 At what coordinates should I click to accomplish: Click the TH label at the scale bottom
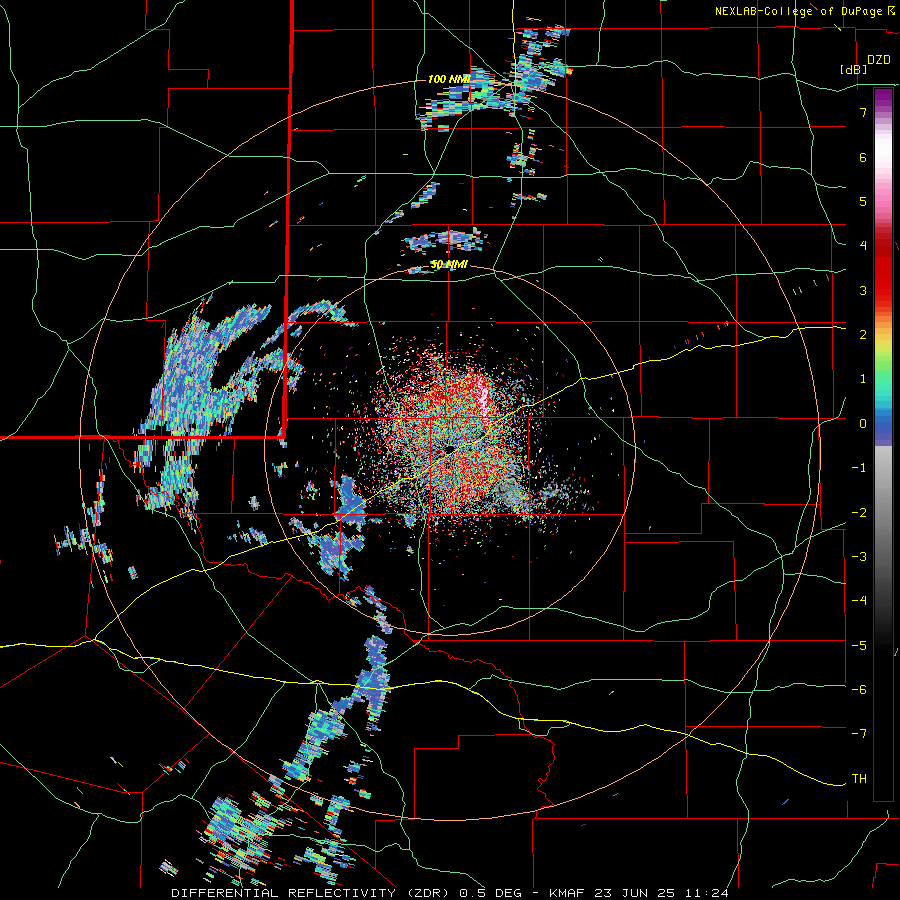[x=859, y=778]
